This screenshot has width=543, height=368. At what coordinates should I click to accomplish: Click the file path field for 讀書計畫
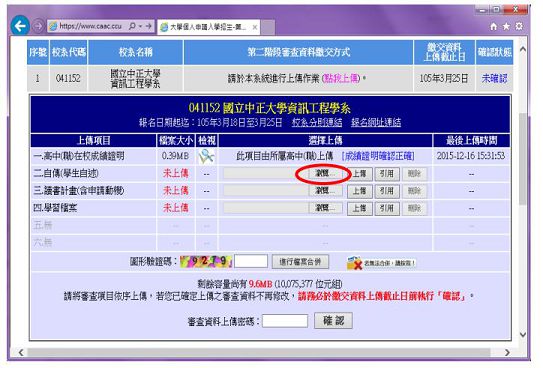(x=266, y=191)
